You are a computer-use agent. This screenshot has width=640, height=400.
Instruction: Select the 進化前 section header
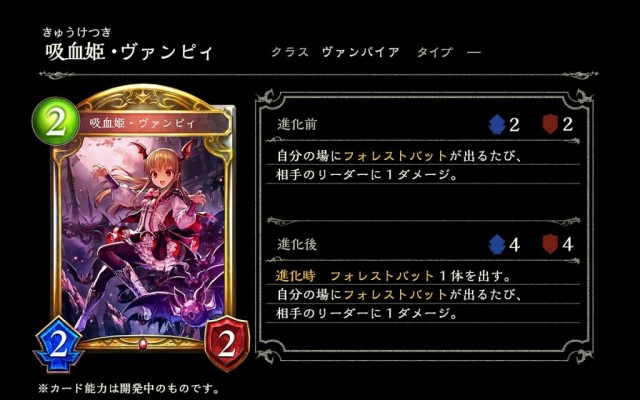pyautogui.click(x=297, y=124)
